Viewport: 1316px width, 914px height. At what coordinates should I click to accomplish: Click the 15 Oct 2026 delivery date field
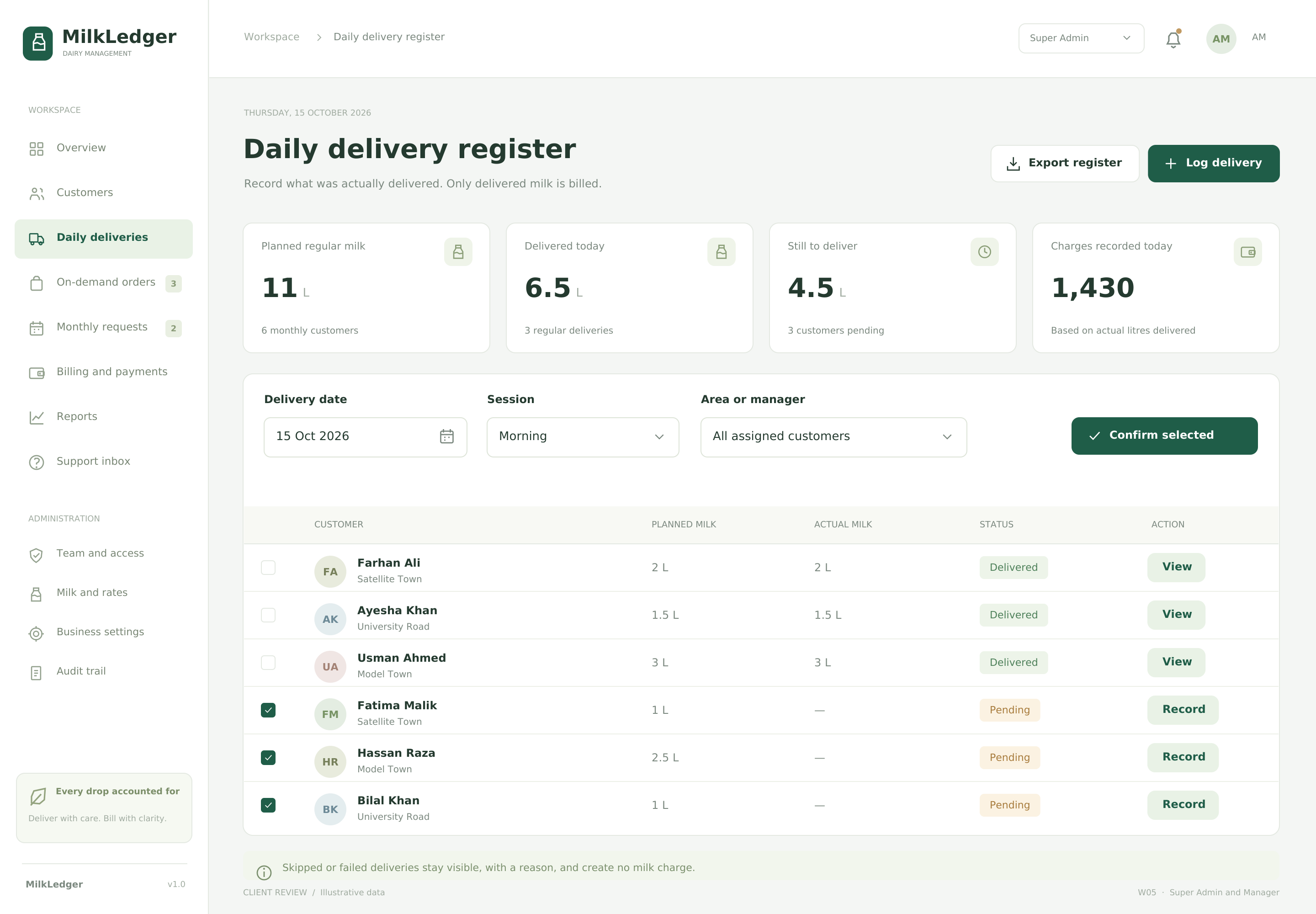coord(366,437)
